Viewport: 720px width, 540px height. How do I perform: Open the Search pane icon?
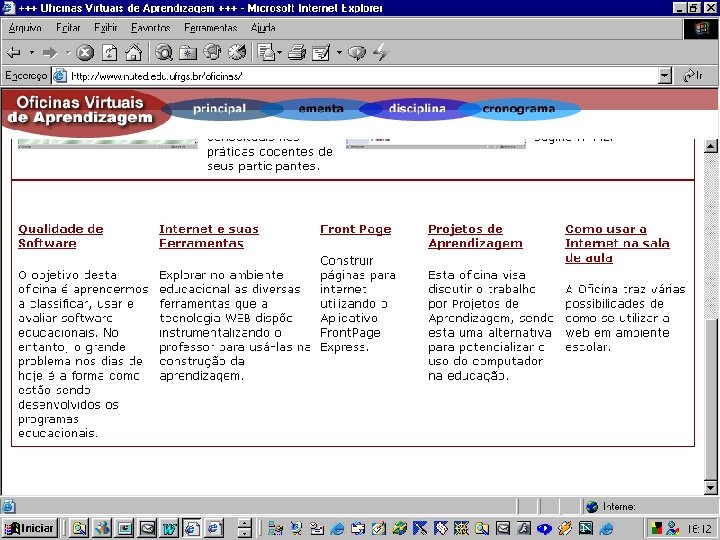[164, 53]
